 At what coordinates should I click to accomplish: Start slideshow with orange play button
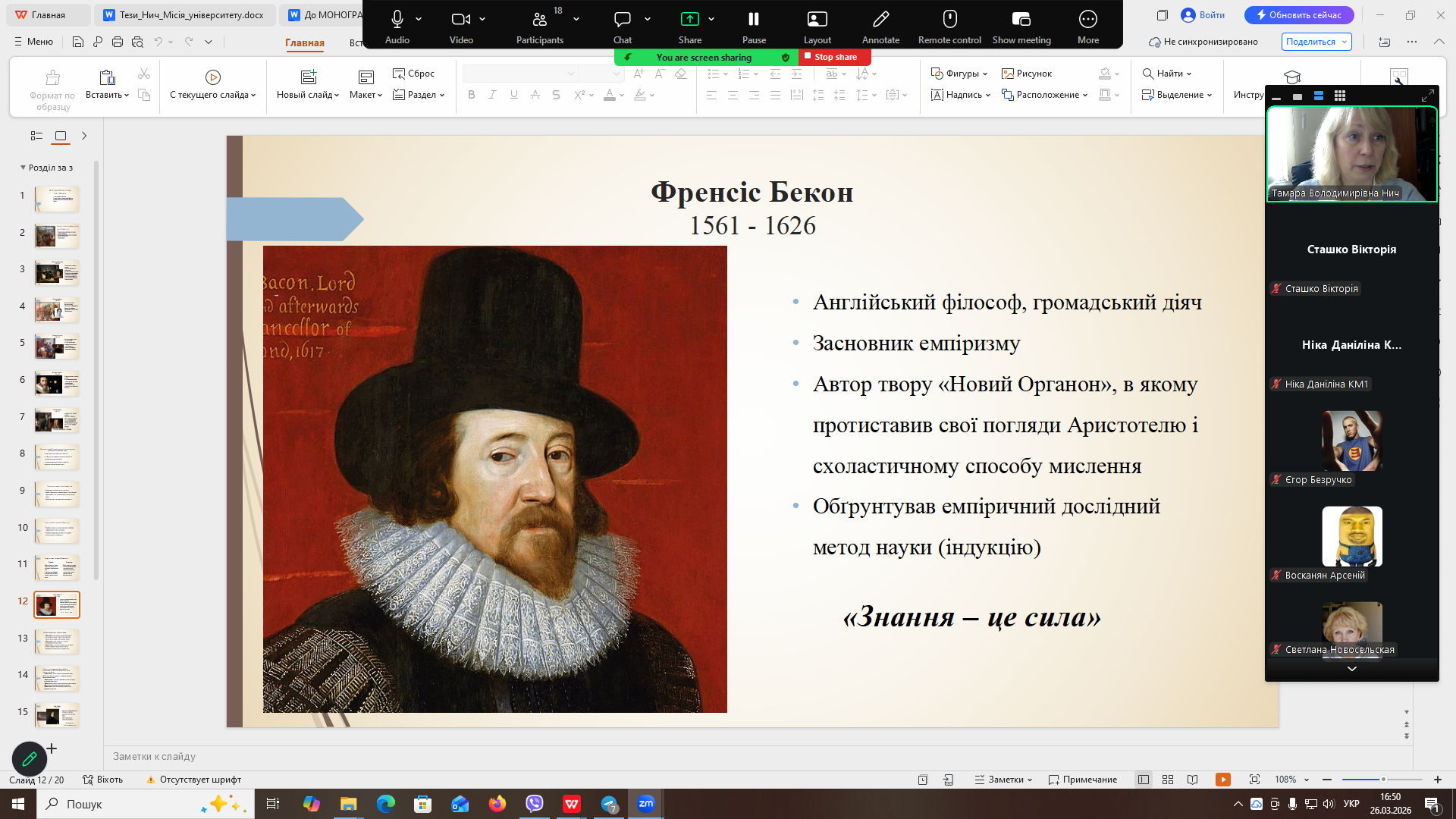1222,780
